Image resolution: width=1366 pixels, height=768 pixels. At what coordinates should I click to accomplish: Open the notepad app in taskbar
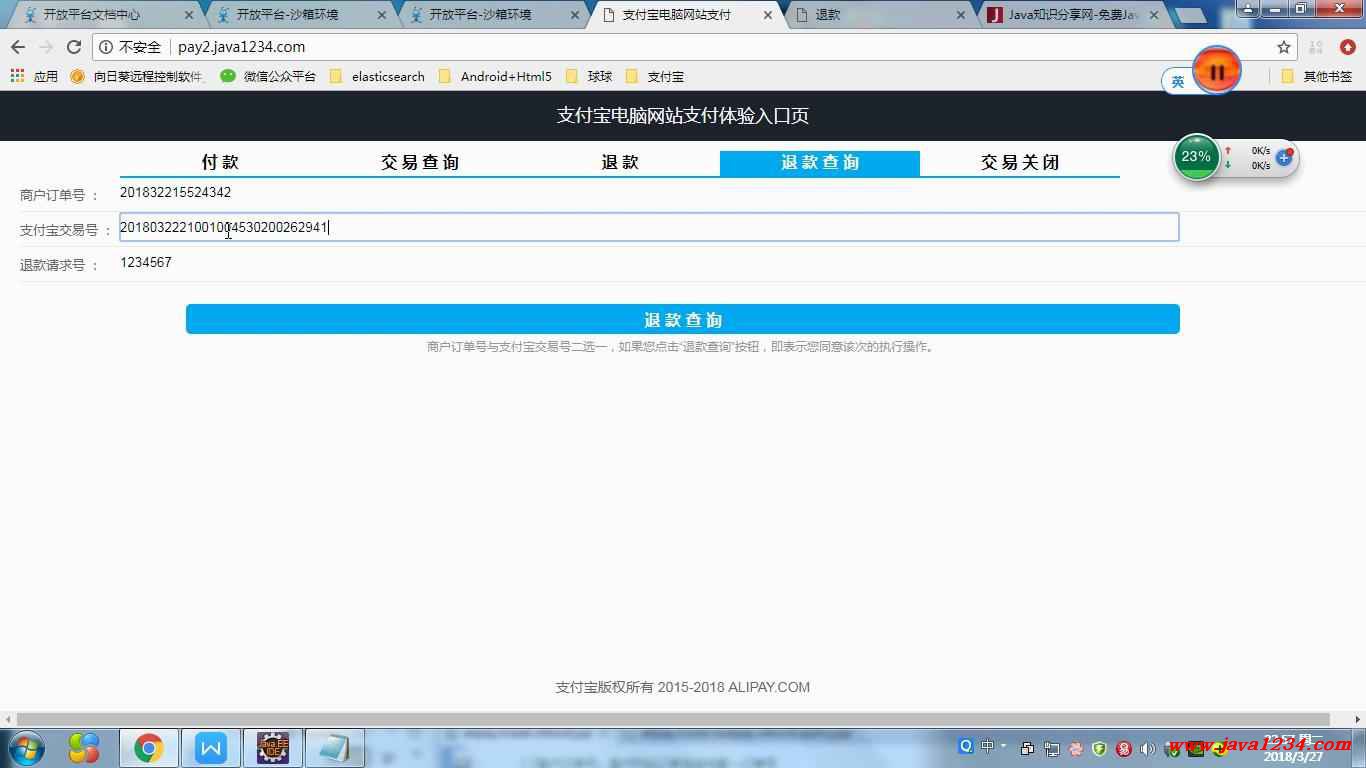335,748
